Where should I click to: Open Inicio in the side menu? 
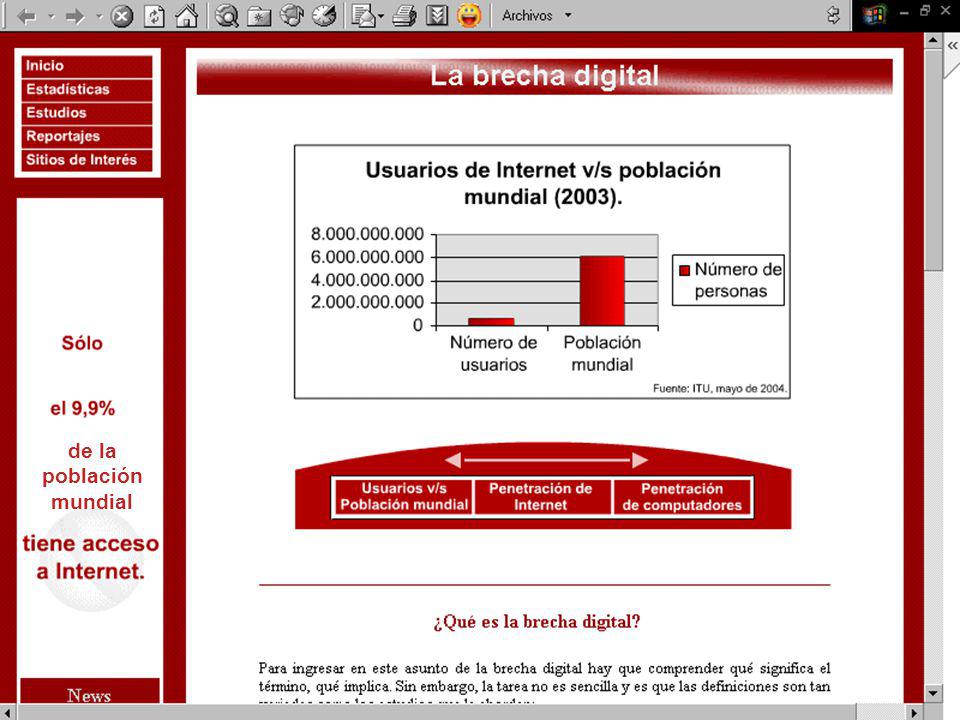(x=87, y=66)
